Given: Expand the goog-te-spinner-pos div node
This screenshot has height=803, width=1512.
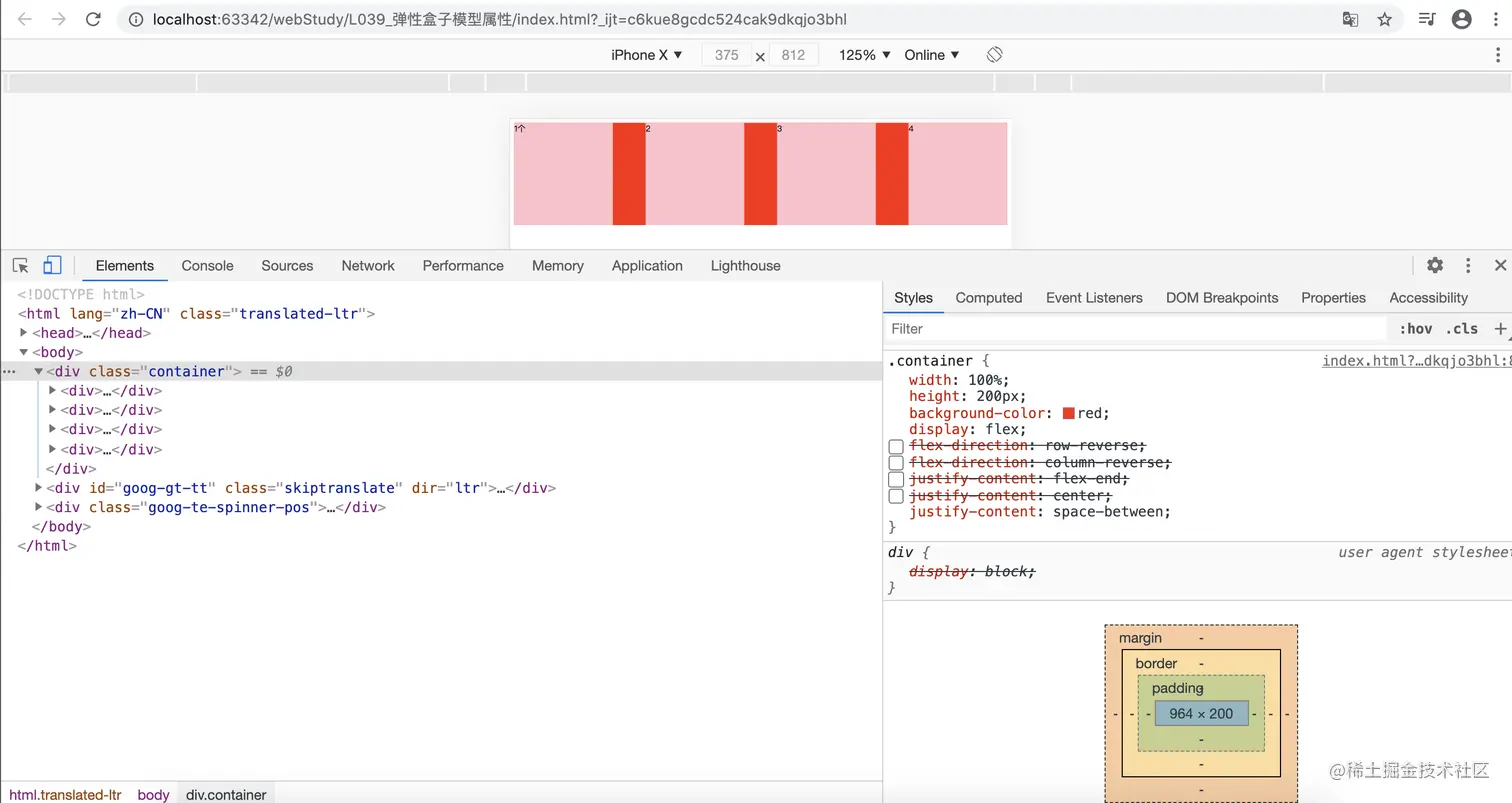Looking at the screenshot, I should (39, 507).
